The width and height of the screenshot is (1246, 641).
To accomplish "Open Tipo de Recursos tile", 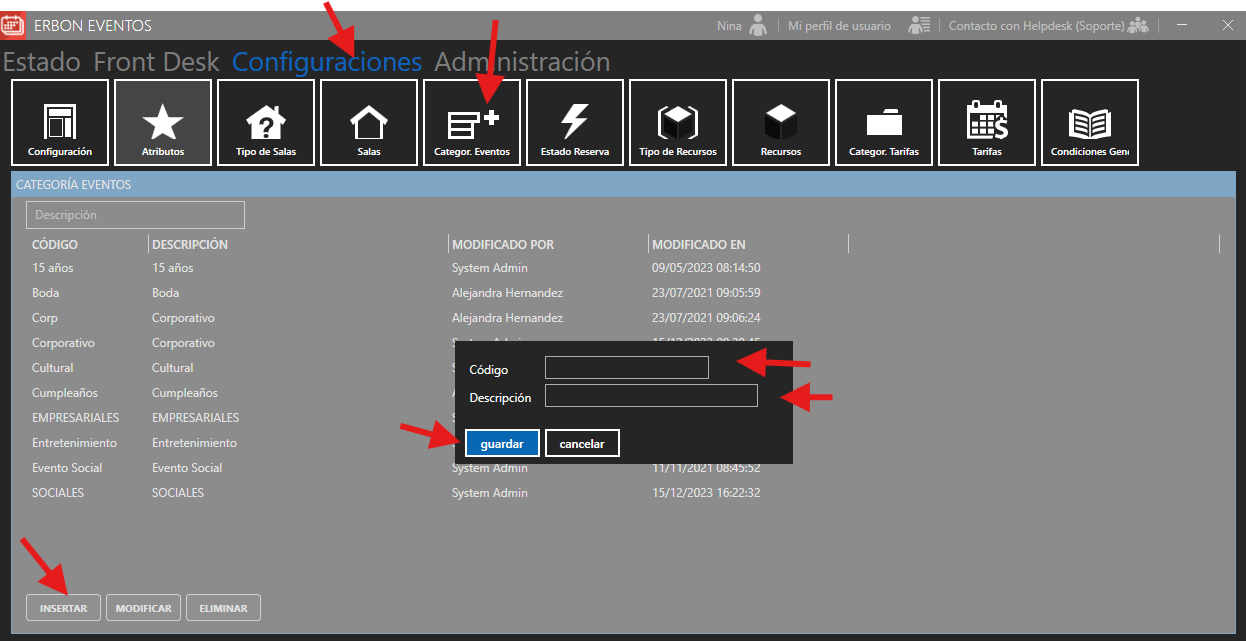I will (678, 123).
